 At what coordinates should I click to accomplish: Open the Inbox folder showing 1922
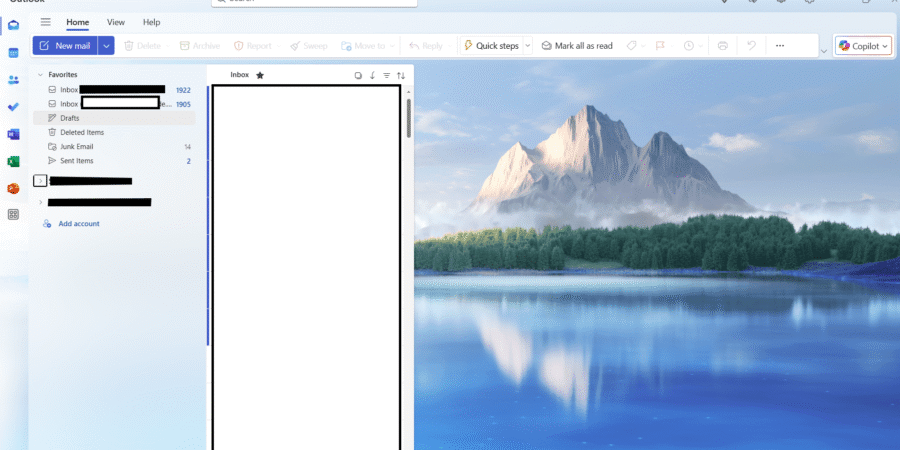pyautogui.click(x=114, y=90)
